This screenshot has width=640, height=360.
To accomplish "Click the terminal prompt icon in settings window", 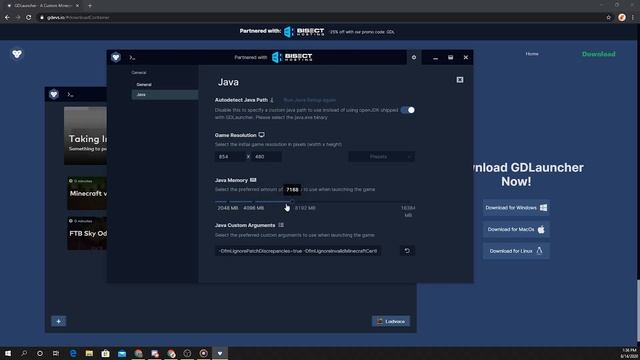I will (132, 58).
